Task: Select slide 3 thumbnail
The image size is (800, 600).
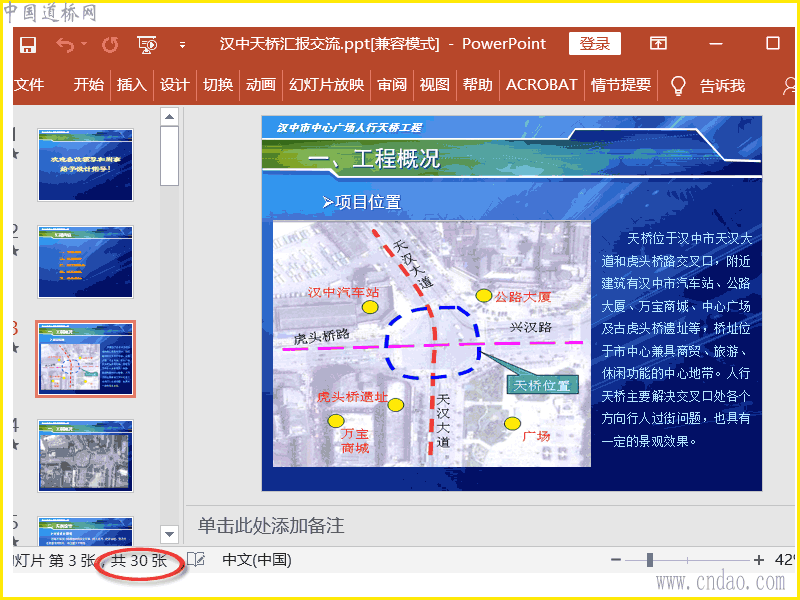Action: (85, 359)
